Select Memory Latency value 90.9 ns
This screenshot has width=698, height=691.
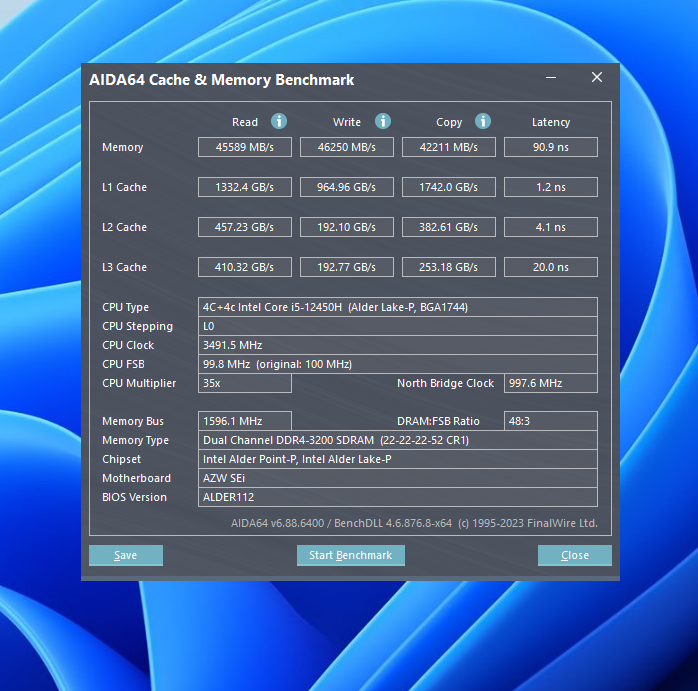click(551, 147)
